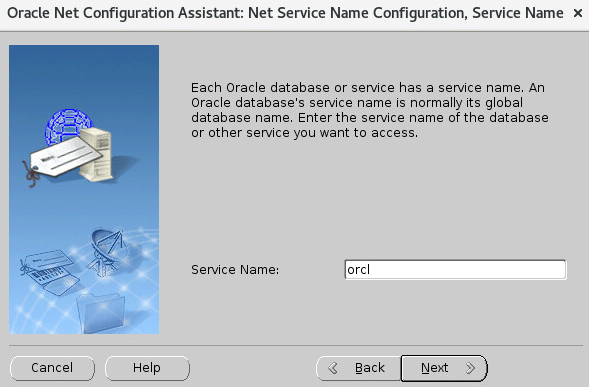
Task: Open the Help button
Action: click(x=147, y=368)
